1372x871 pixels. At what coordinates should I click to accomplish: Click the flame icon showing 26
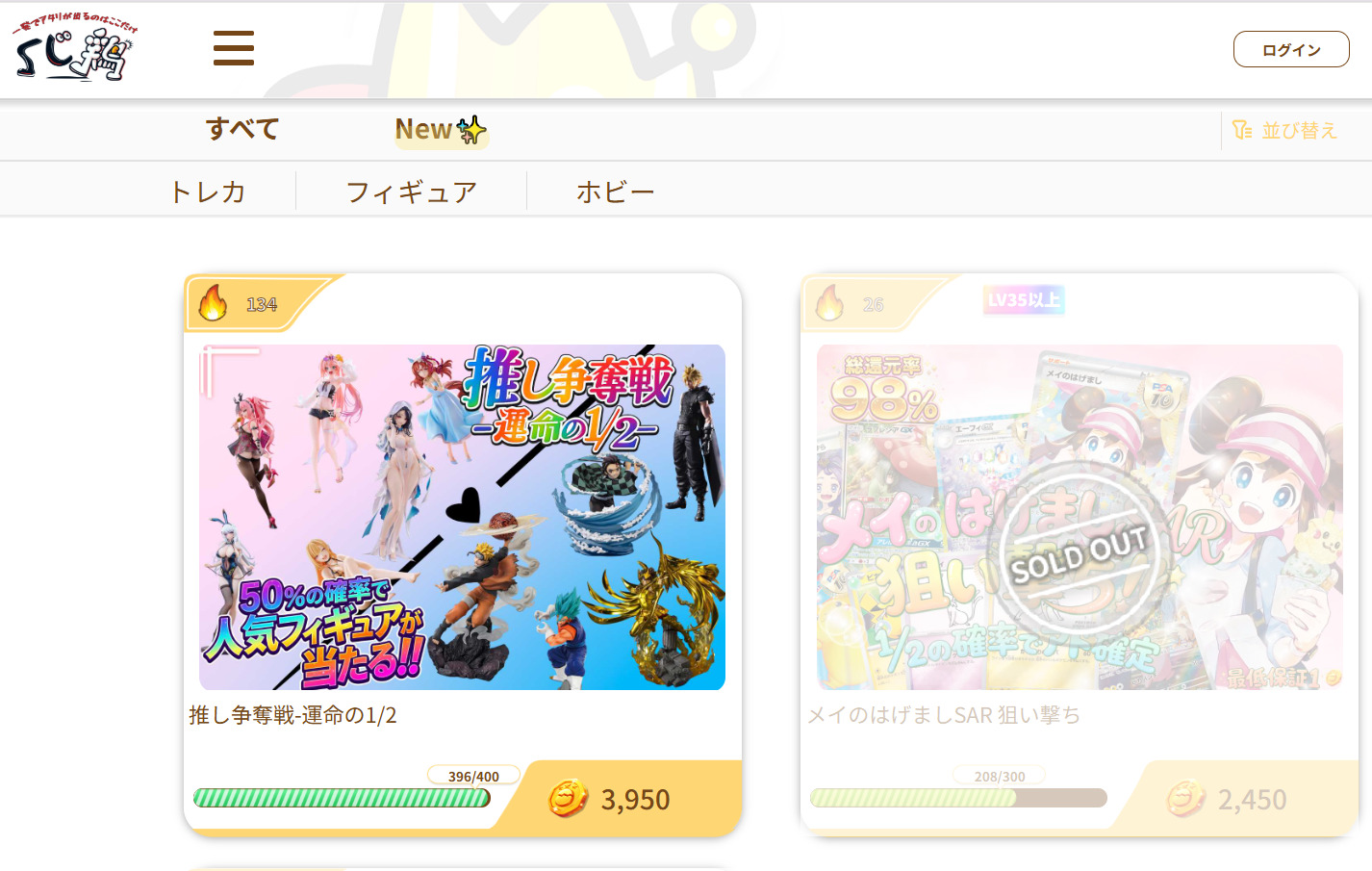(829, 303)
